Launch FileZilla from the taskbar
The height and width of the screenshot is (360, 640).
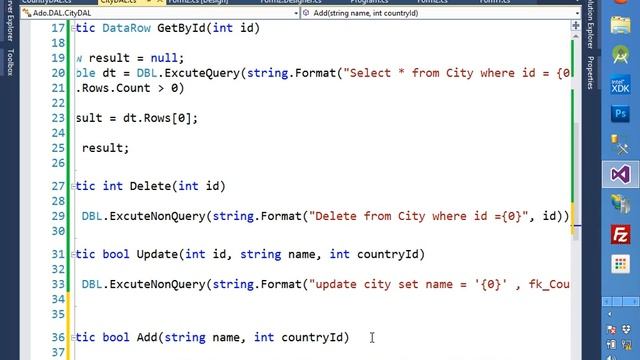[x=620, y=234]
